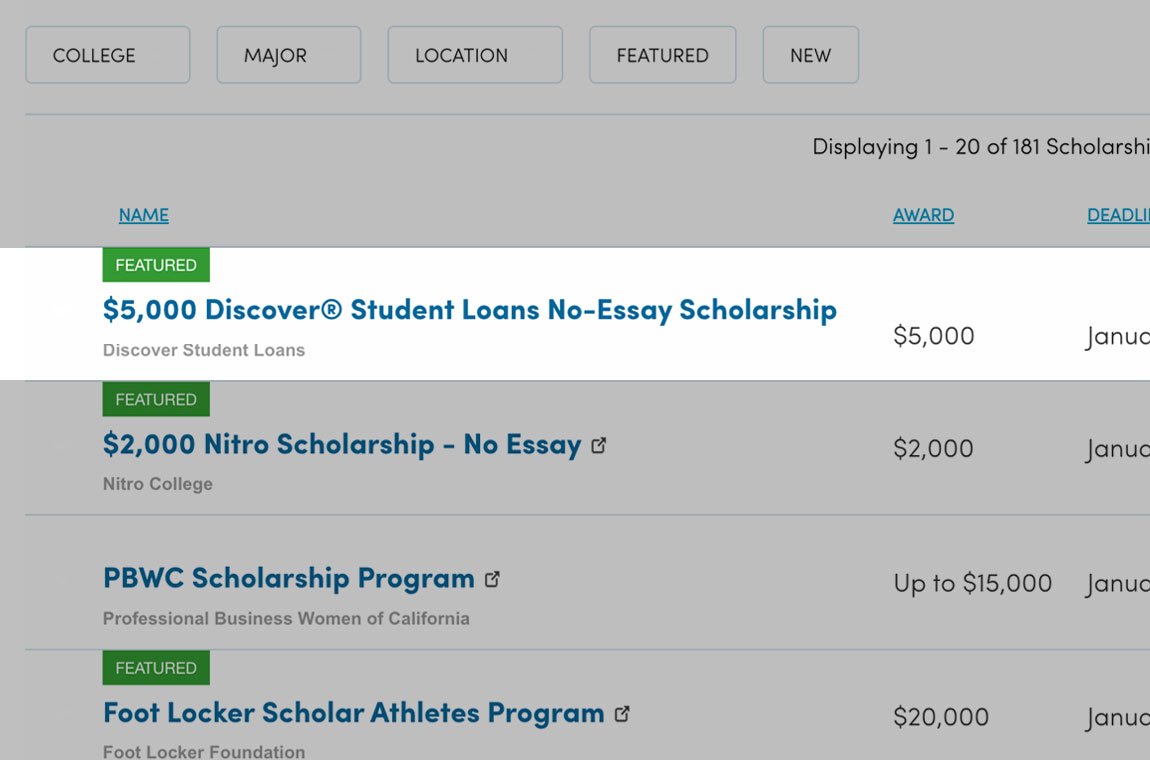Screen dimensions: 1150x760
Task: Click the external link icon next to PBWC Scholarship Program
Action: click(x=492, y=579)
